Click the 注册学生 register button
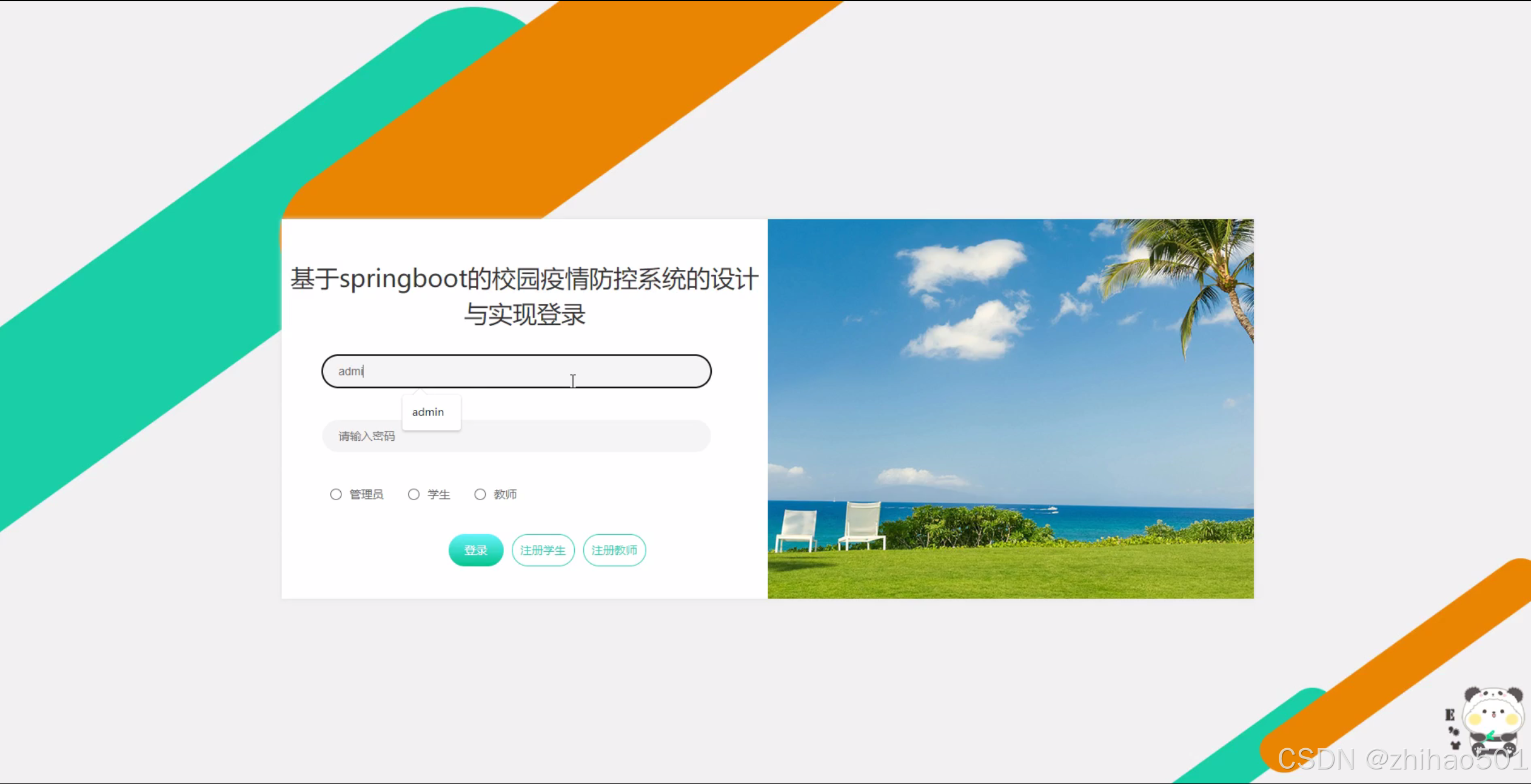This screenshot has width=1531, height=784. (x=543, y=550)
